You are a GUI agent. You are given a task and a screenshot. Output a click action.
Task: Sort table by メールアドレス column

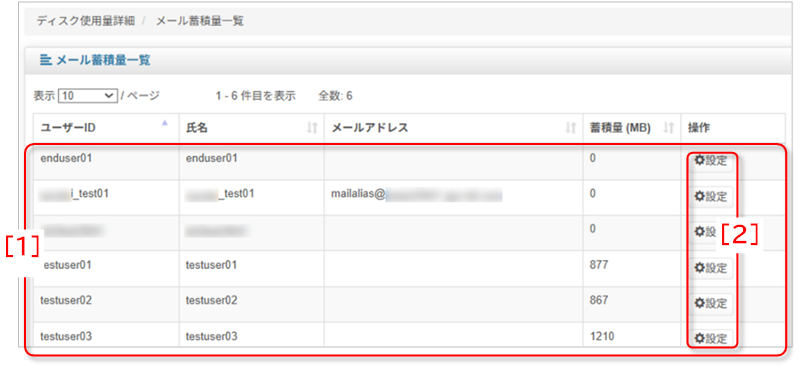[453, 128]
